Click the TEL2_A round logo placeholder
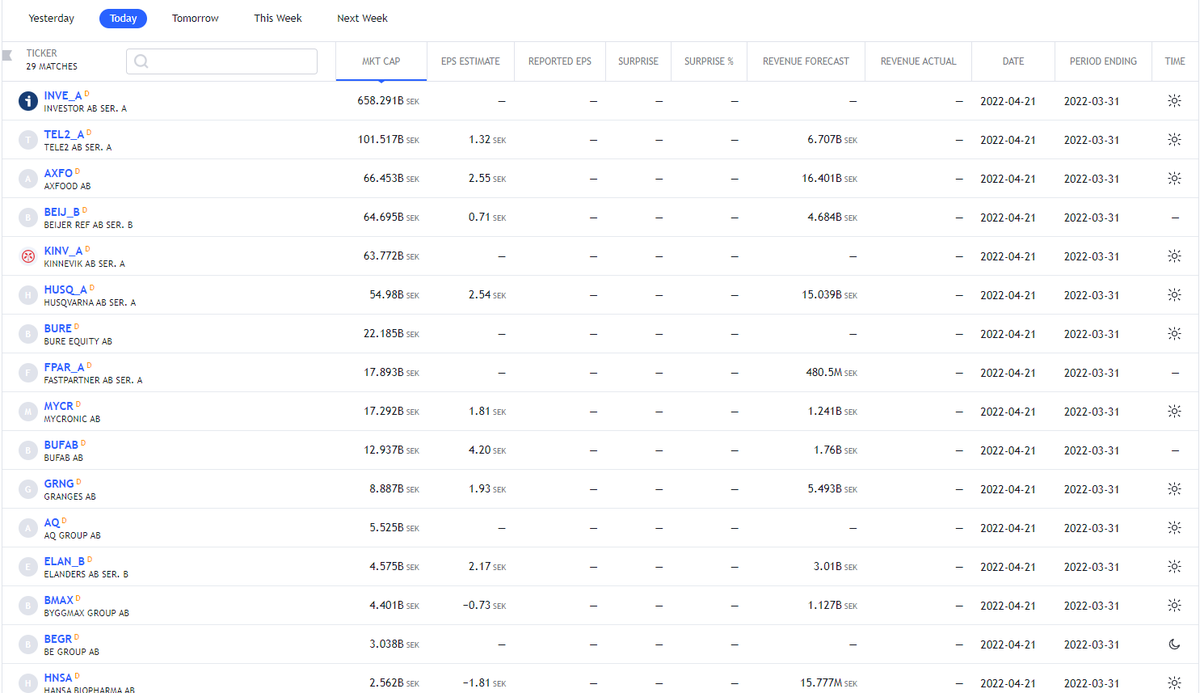The height and width of the screenshot is (693, 1200). pyautogui.click(x=29, y=140)
